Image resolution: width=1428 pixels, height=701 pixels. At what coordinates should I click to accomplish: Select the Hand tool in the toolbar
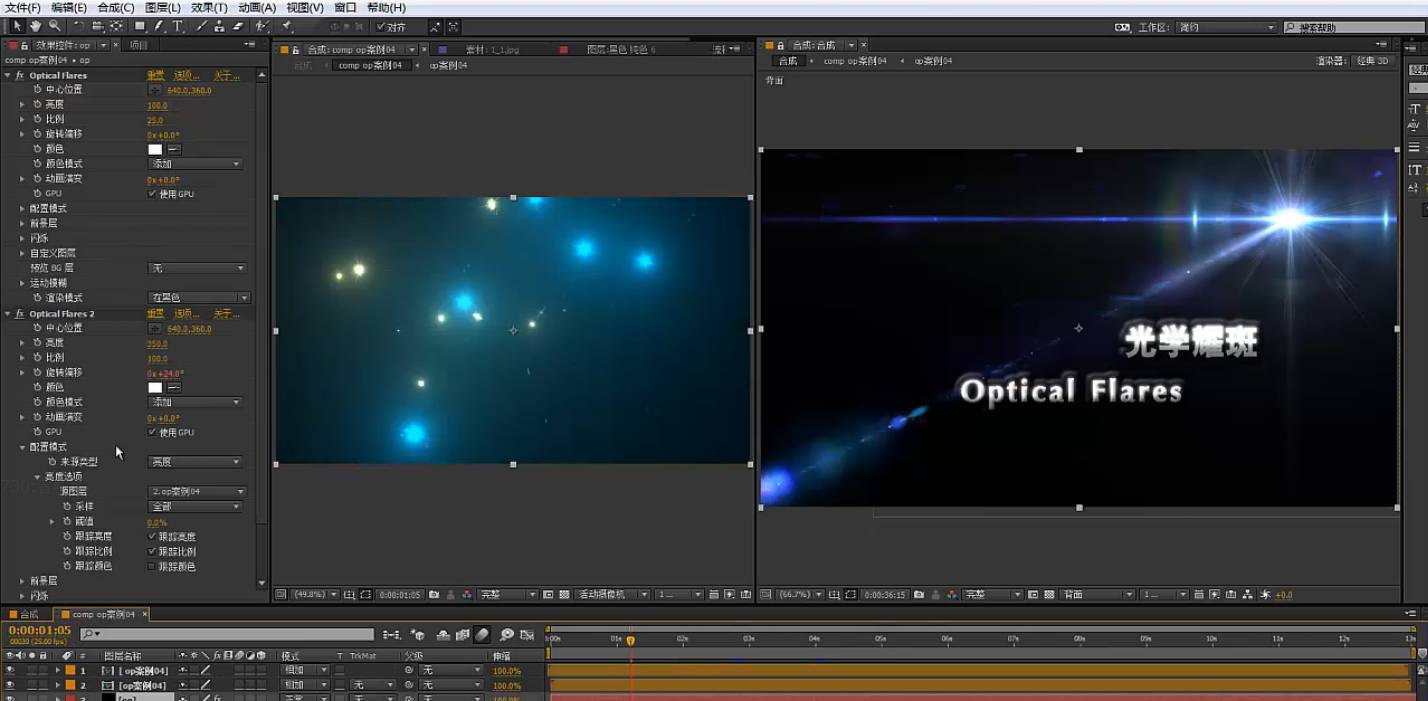tap(36, 26)
